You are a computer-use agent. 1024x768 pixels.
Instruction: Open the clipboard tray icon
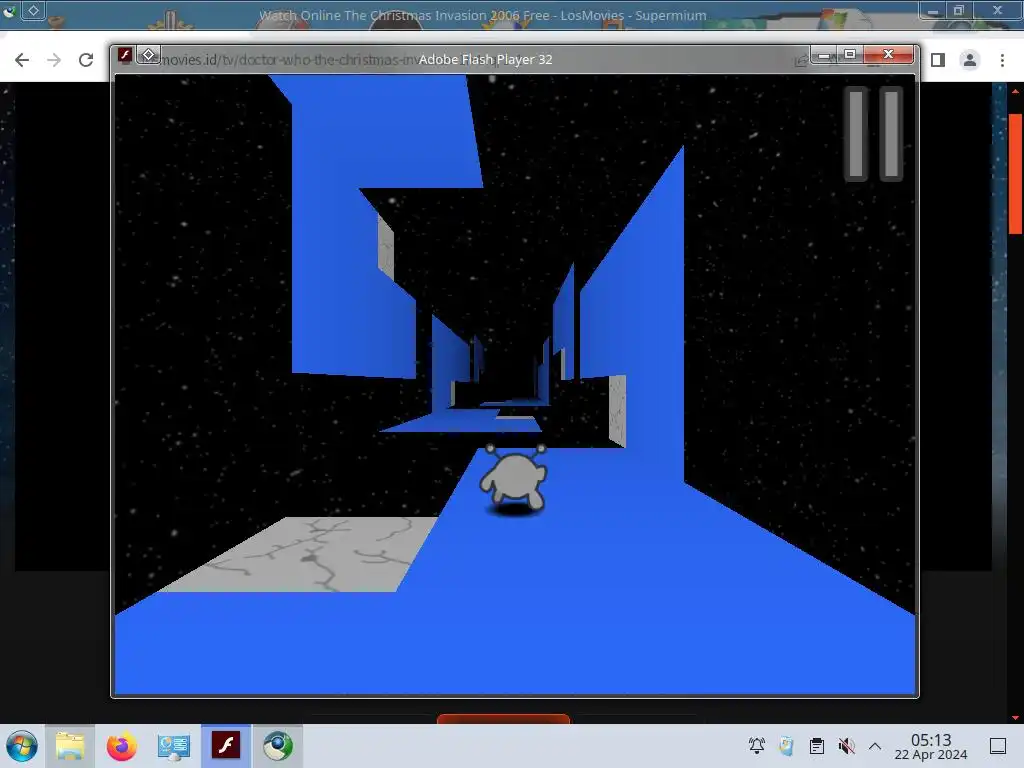click(x=816, y=746)
